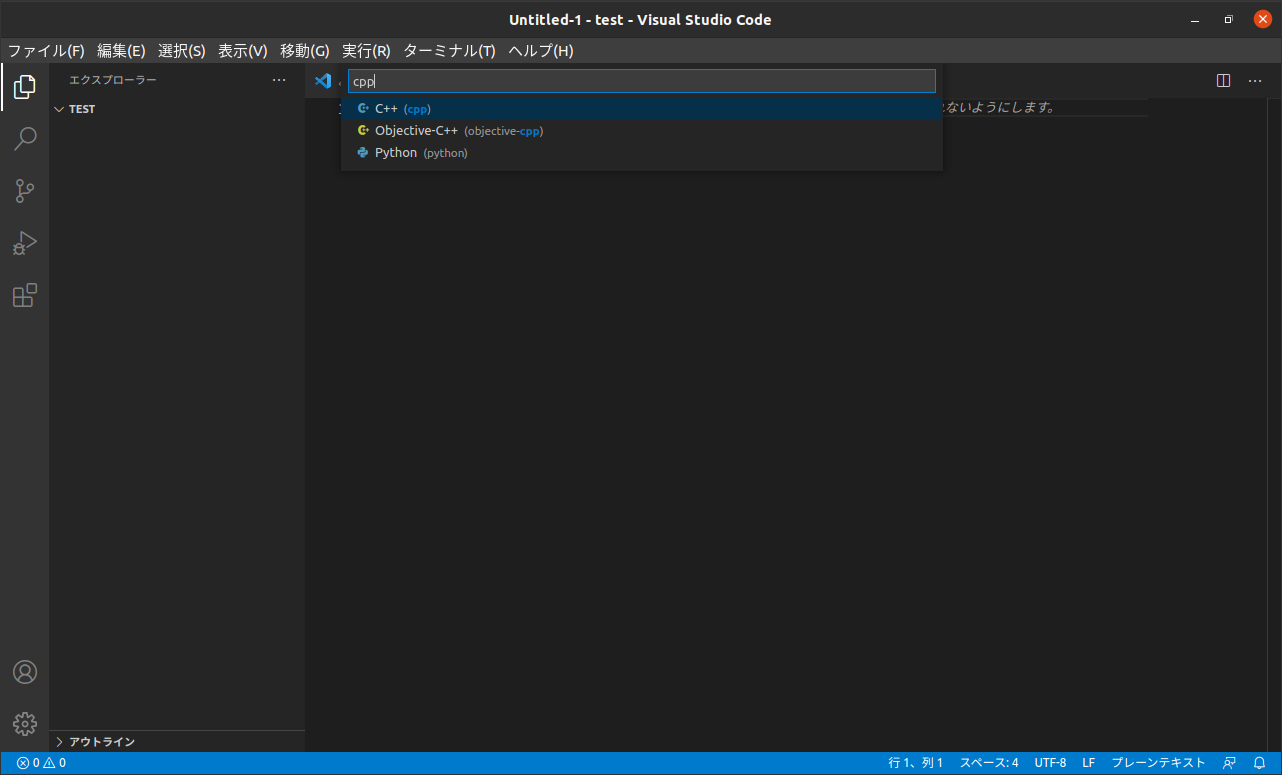Open the Search view icon
This screenshot has width=1282, height=775.
coord(25,139)
